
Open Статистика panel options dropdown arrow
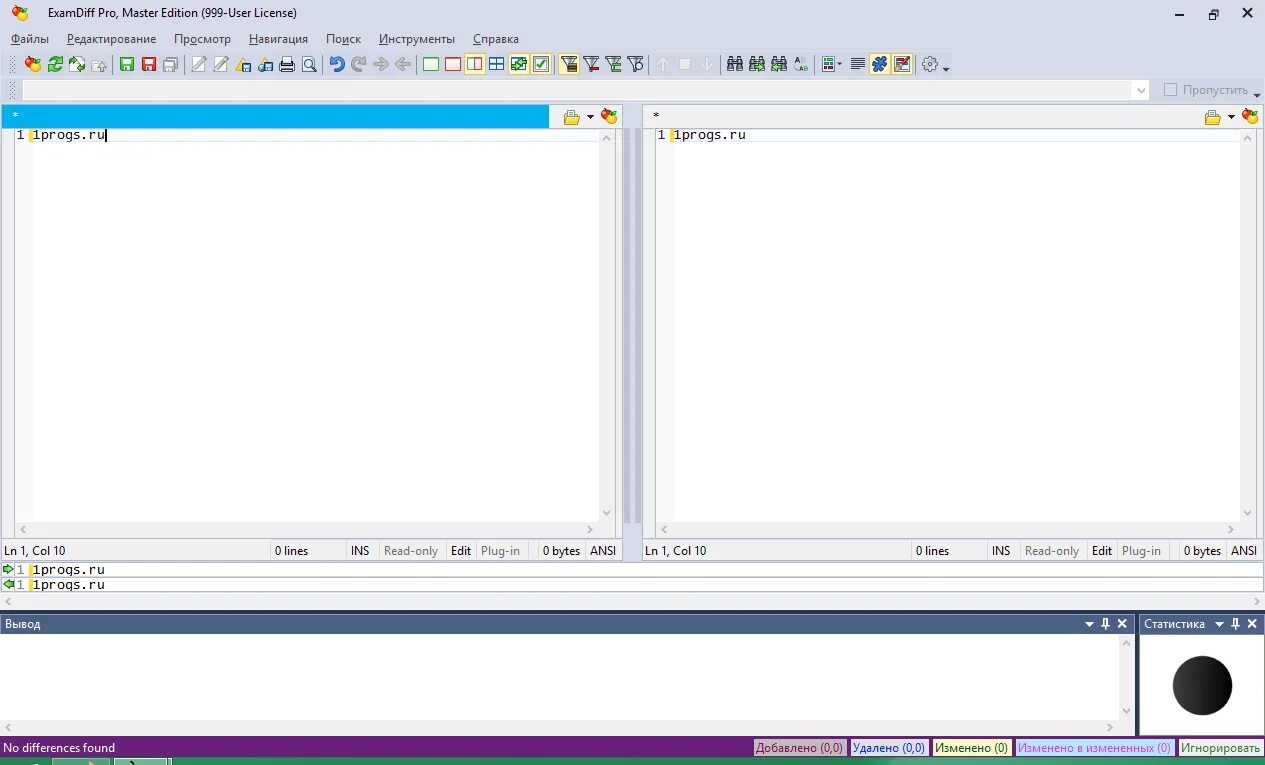click(x=1219, y=624)
